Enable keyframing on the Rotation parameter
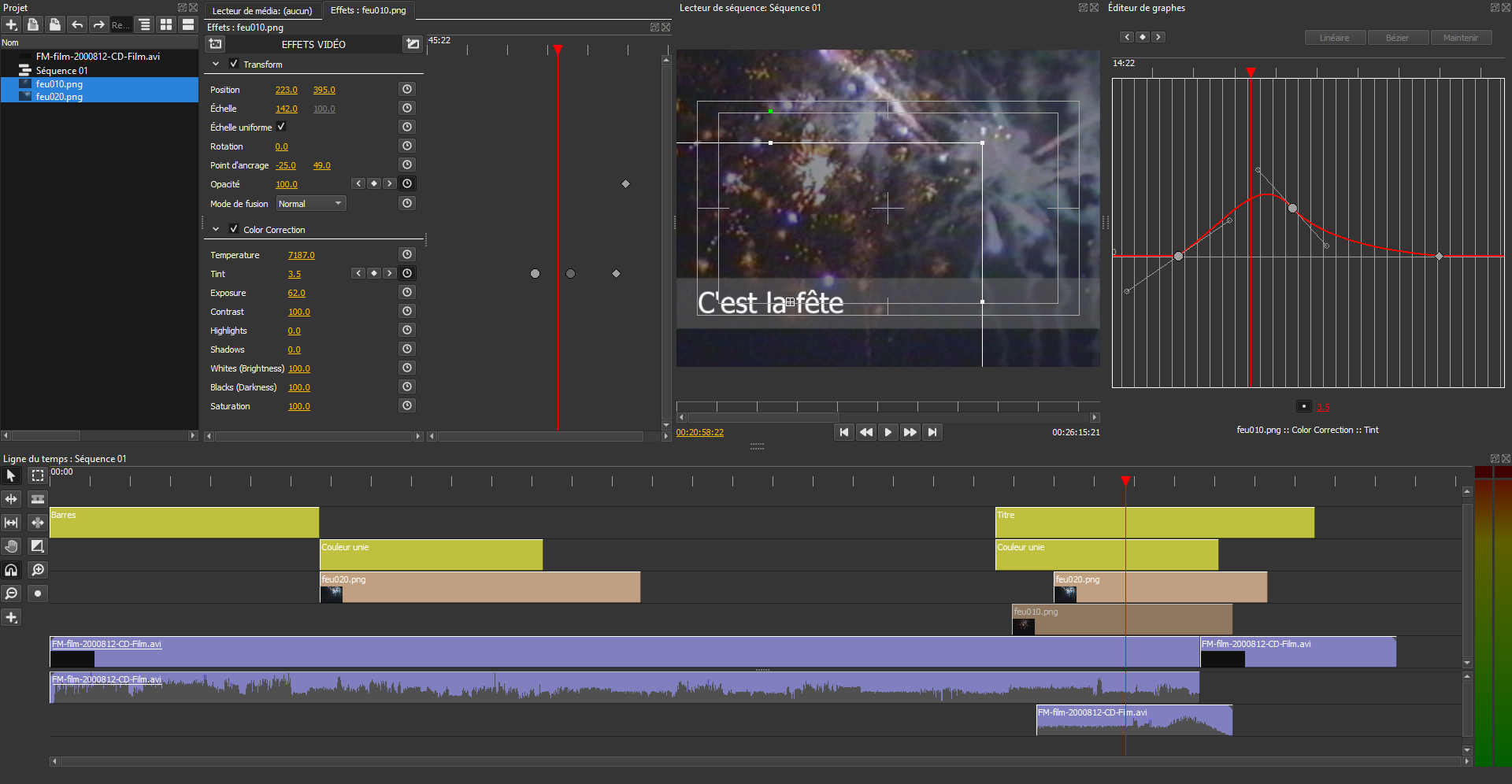1512x784 pixels. pyautogui.click(x=407, y=146)
